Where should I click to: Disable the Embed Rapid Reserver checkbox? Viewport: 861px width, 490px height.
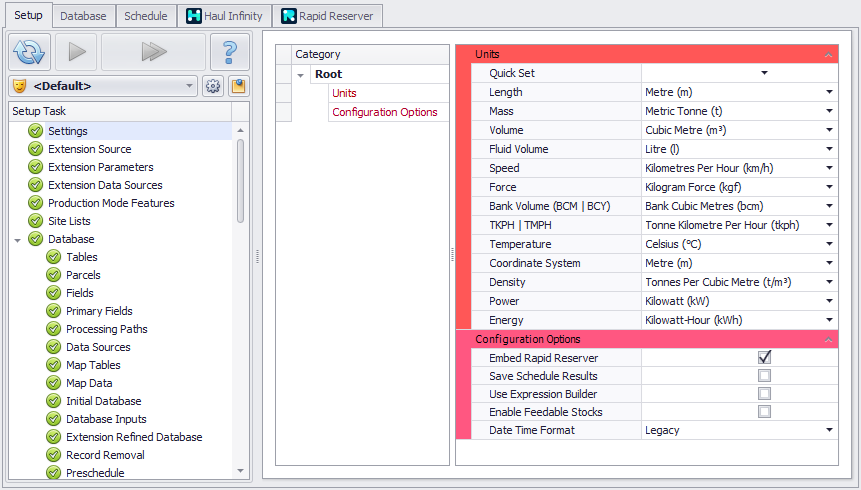coord(764,357)
